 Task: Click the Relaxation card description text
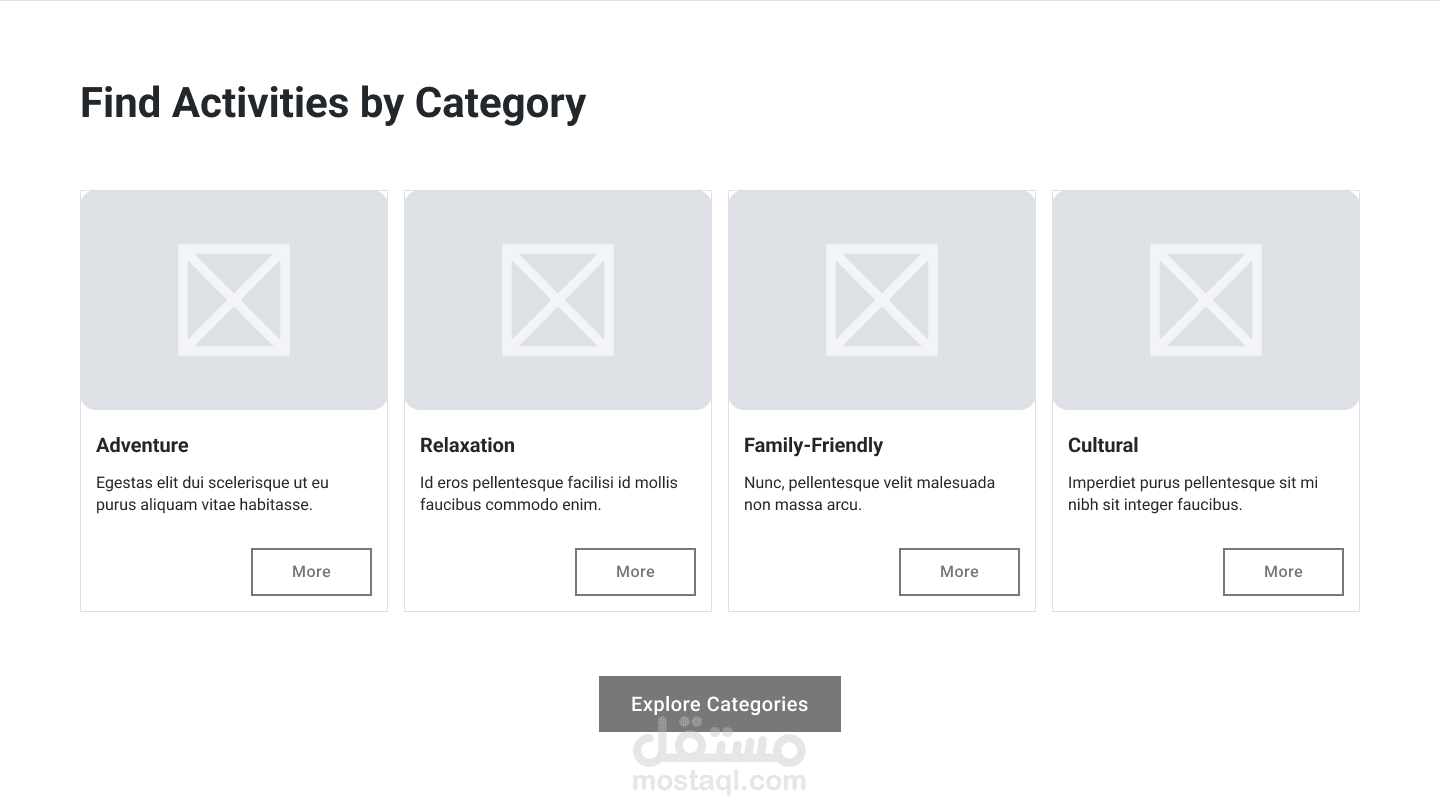coord(548,494)
